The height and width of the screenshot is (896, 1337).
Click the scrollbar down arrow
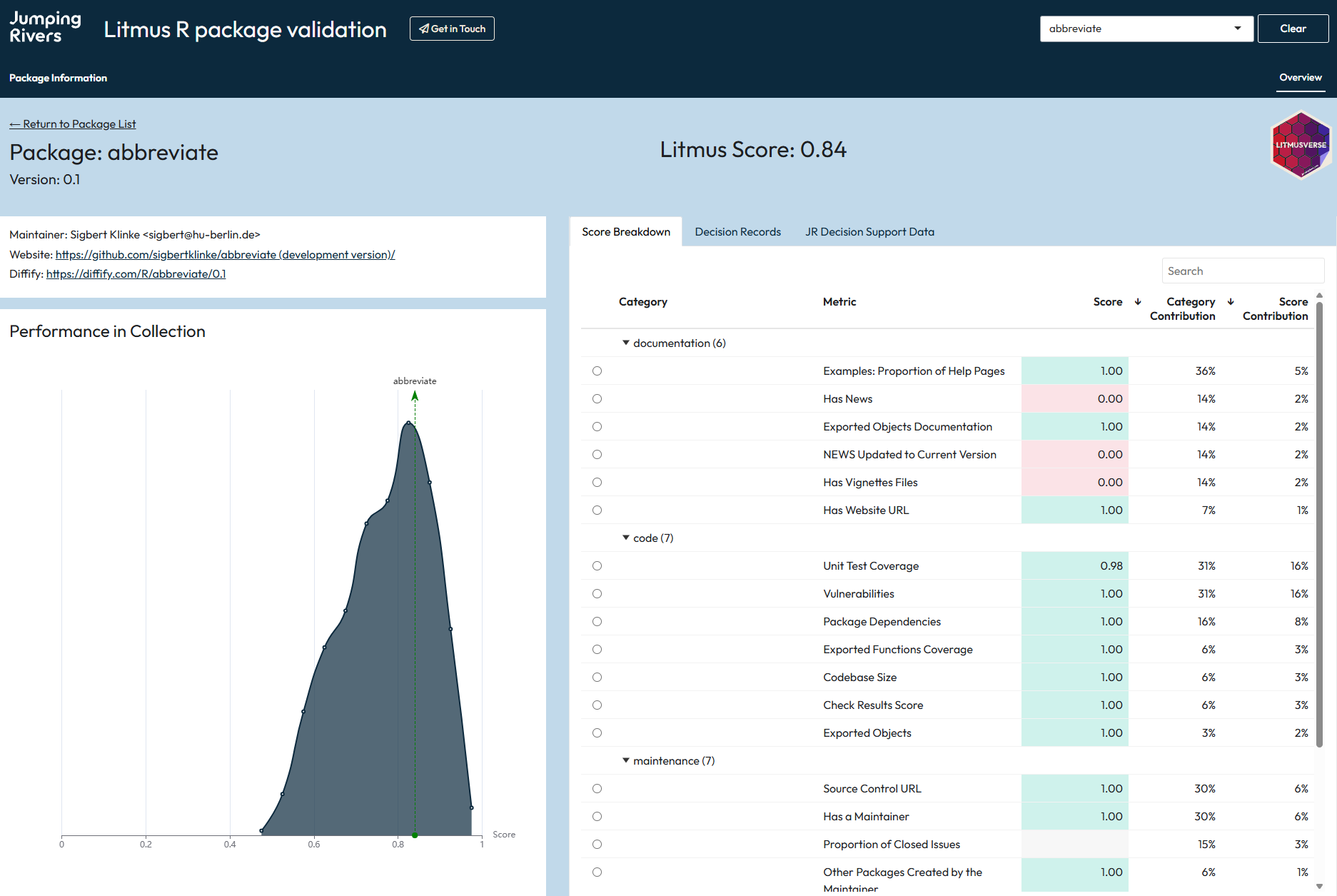click(1319, 886)
